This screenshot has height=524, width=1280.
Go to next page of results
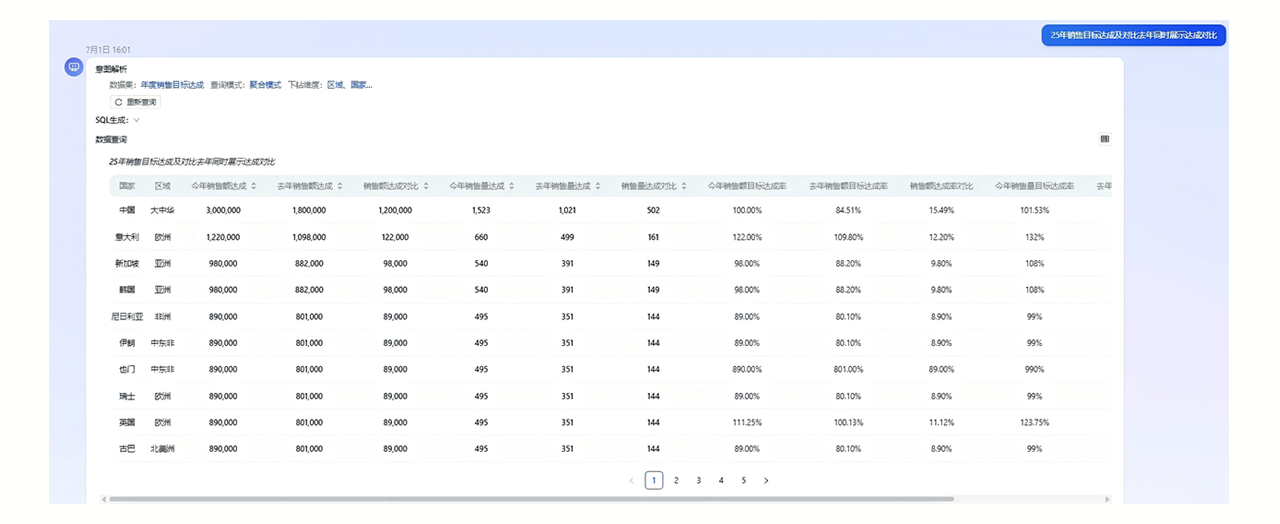point(766,481)
